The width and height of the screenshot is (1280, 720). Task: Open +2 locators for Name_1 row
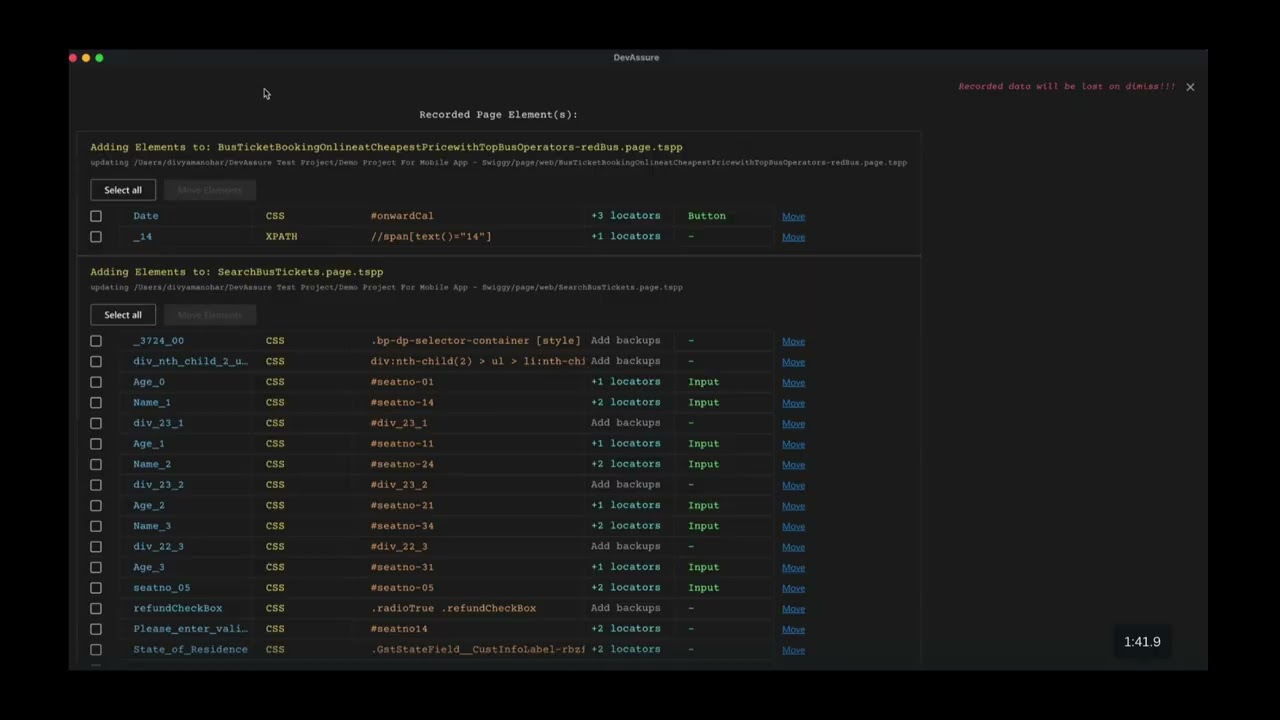pyautogui.click(x=625, y=402)
